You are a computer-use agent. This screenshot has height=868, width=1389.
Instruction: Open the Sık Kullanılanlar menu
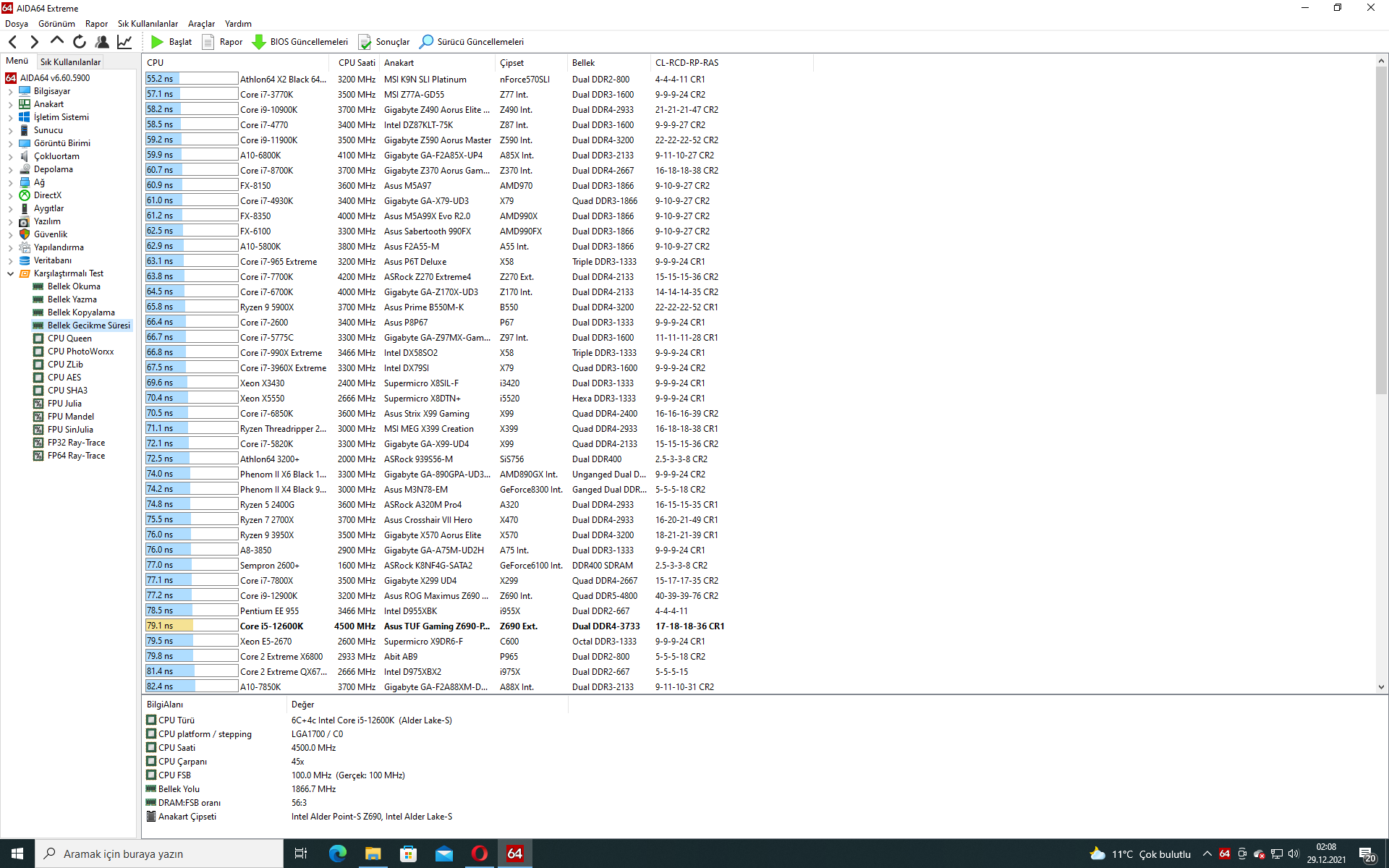click(148, 24)
